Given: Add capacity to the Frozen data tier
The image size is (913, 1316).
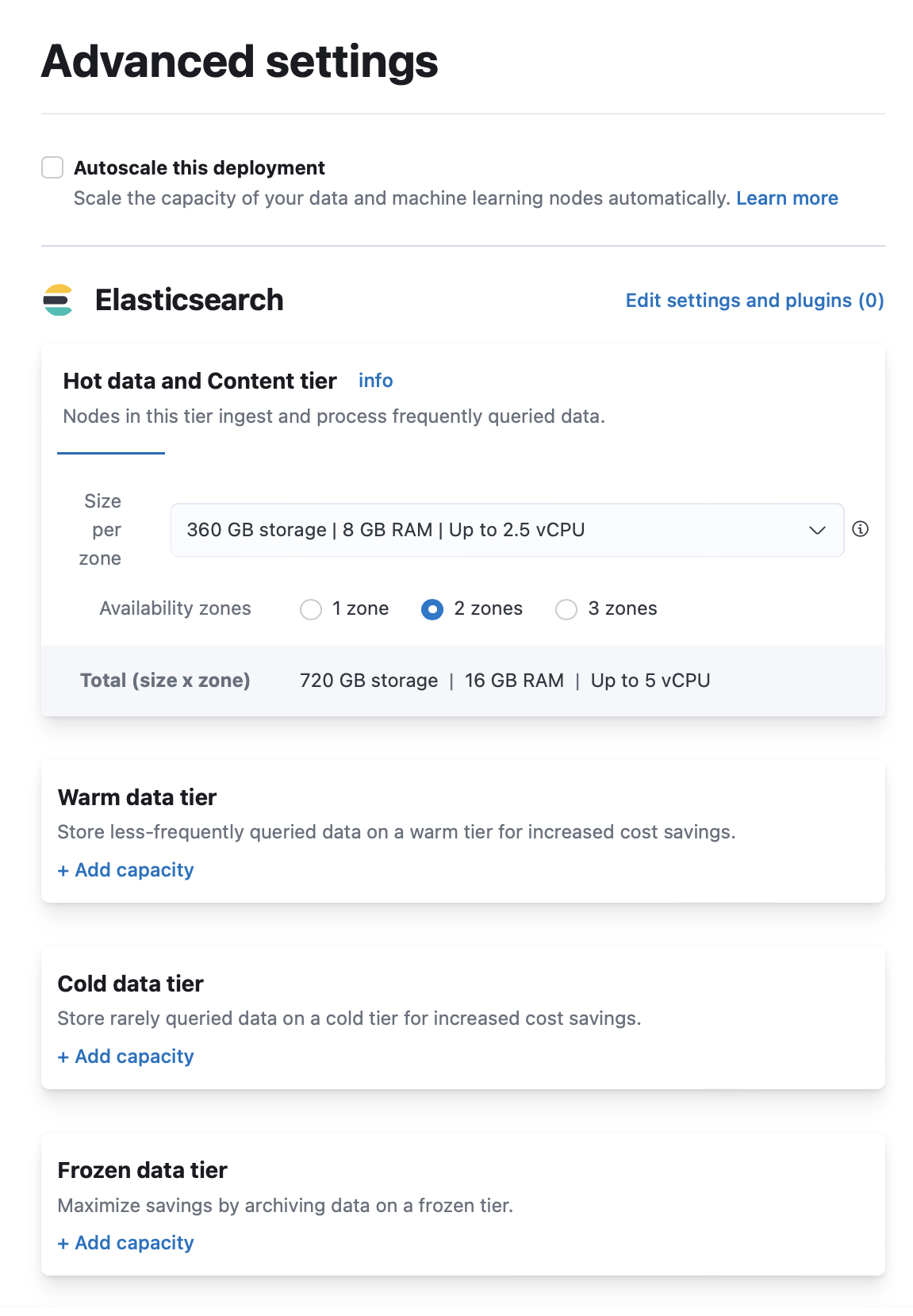Looking at the screenshot, I should tap(125, 1242).
